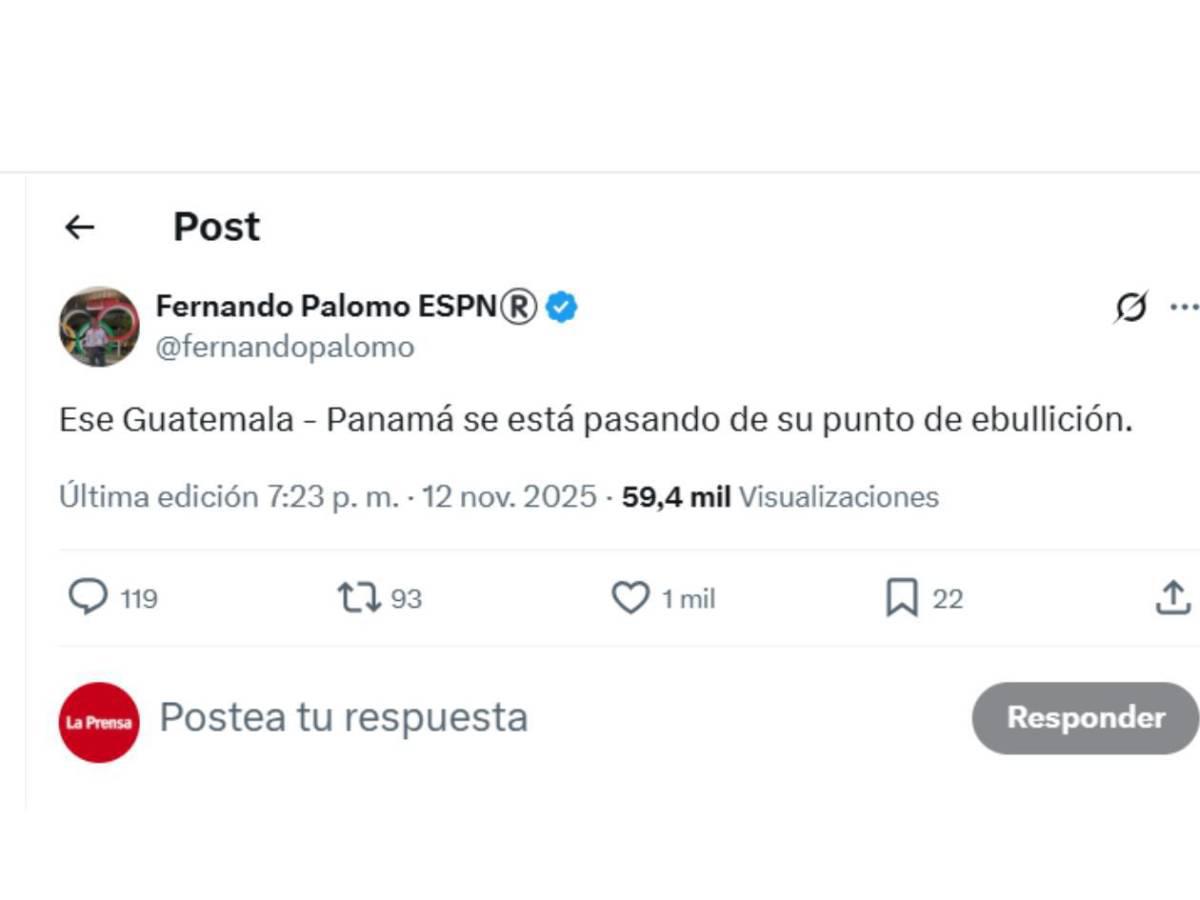
Task: Select La Prensa's avatar in the reply area
Action: (99, 718)
